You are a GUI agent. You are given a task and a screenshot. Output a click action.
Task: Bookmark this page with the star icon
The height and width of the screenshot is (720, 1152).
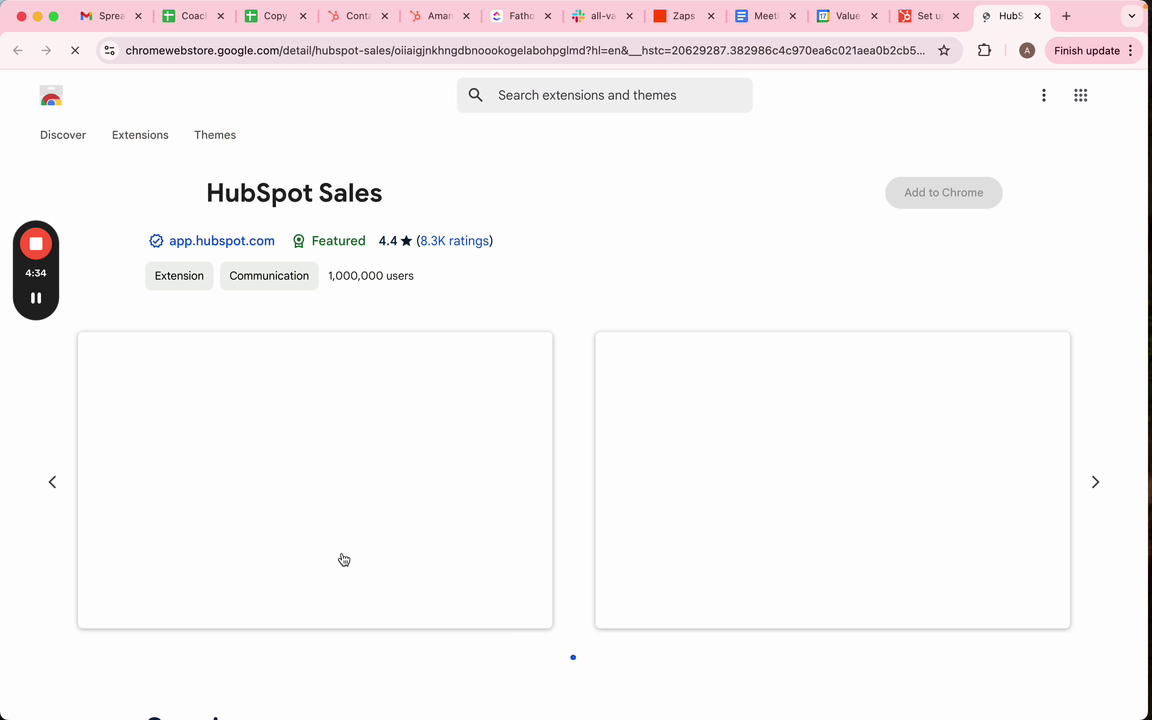tap(944, 51)
